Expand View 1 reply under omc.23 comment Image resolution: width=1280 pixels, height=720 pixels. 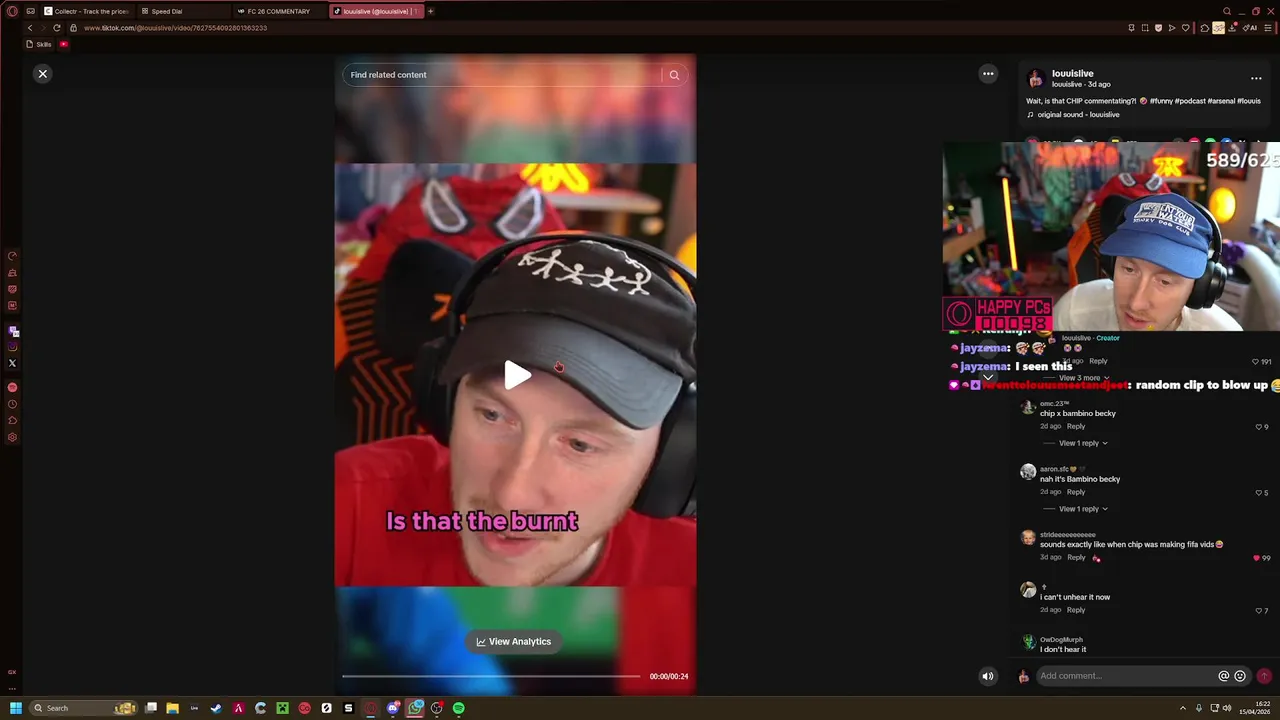pyautogui.click(x=1084, y=443)
